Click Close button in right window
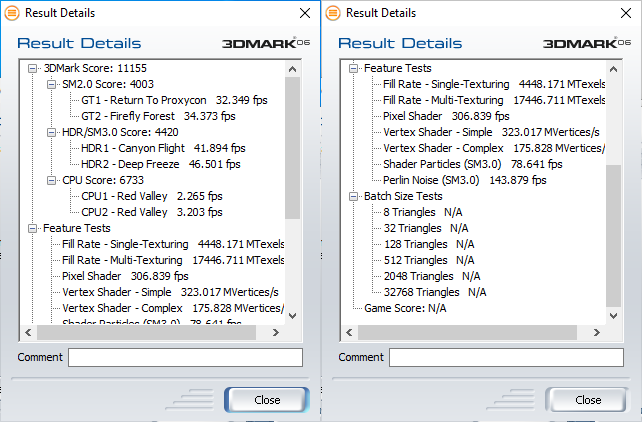Viewport: 642px width, 422px height. pyautogui.click(x=588, y=399)
